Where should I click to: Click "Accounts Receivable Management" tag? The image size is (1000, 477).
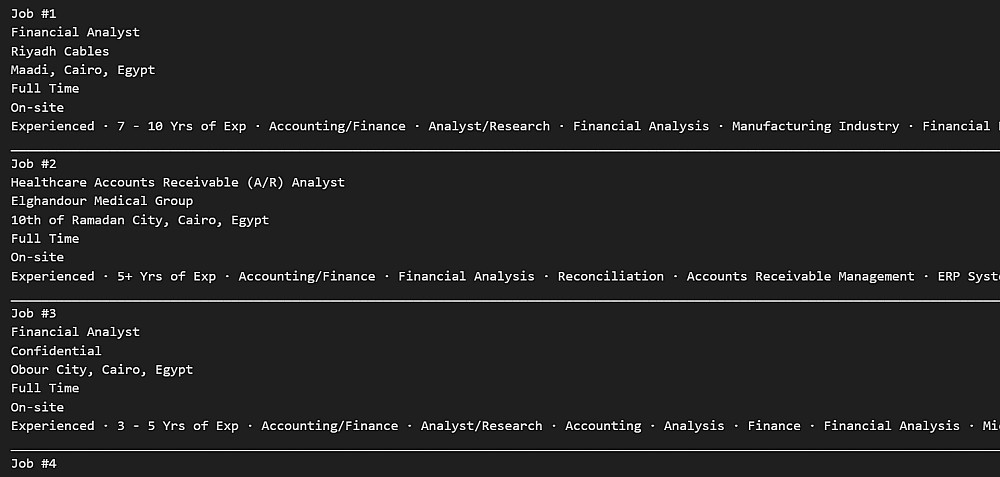800,276
